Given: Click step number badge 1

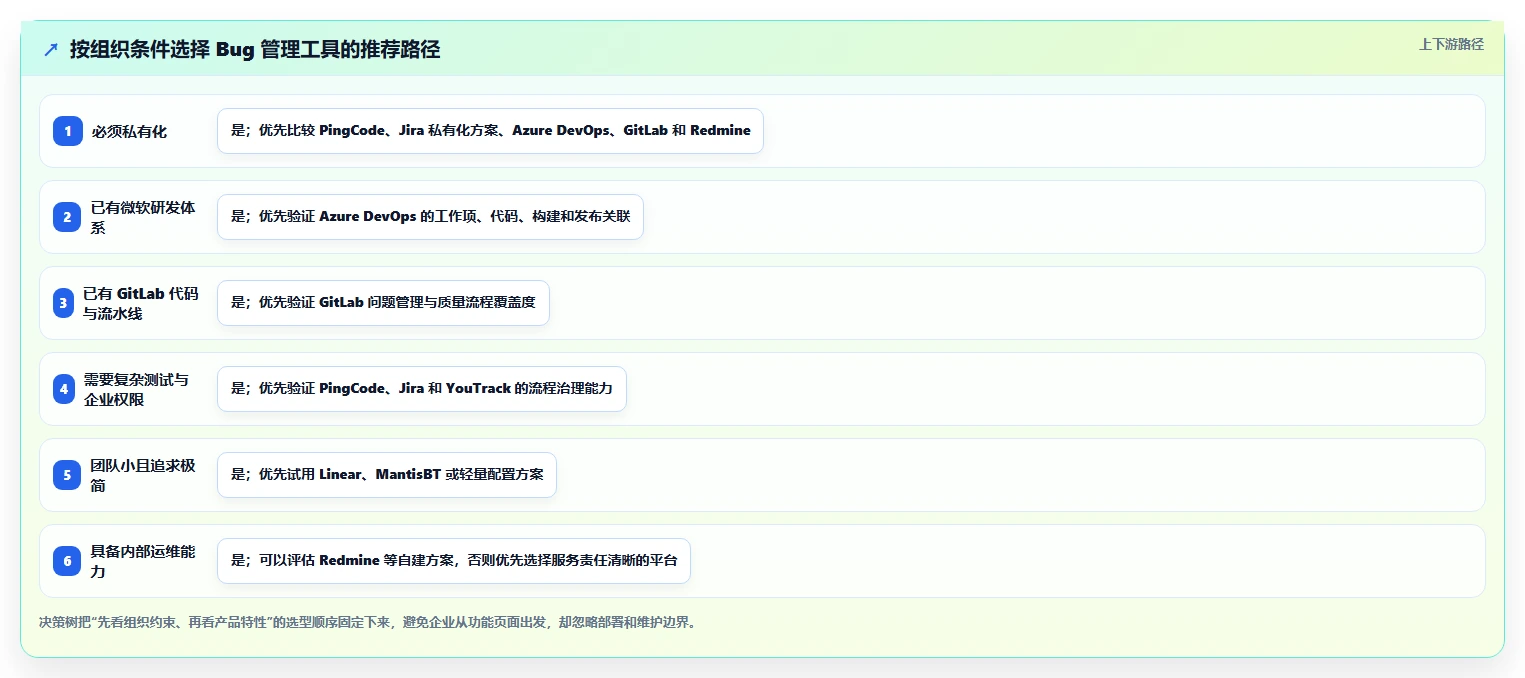Looking at the screenshot, I should coord(68,131).
